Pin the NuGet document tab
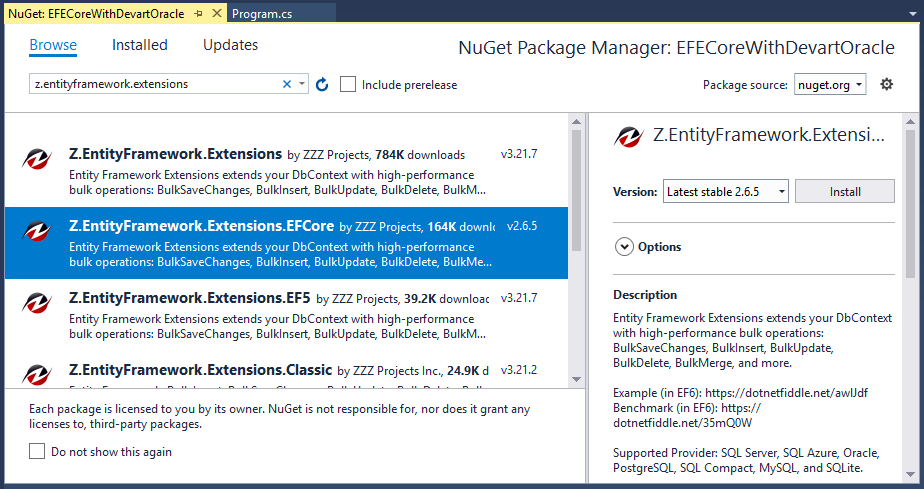Viewport: 924px width, 489px height. tap(198, 14)
